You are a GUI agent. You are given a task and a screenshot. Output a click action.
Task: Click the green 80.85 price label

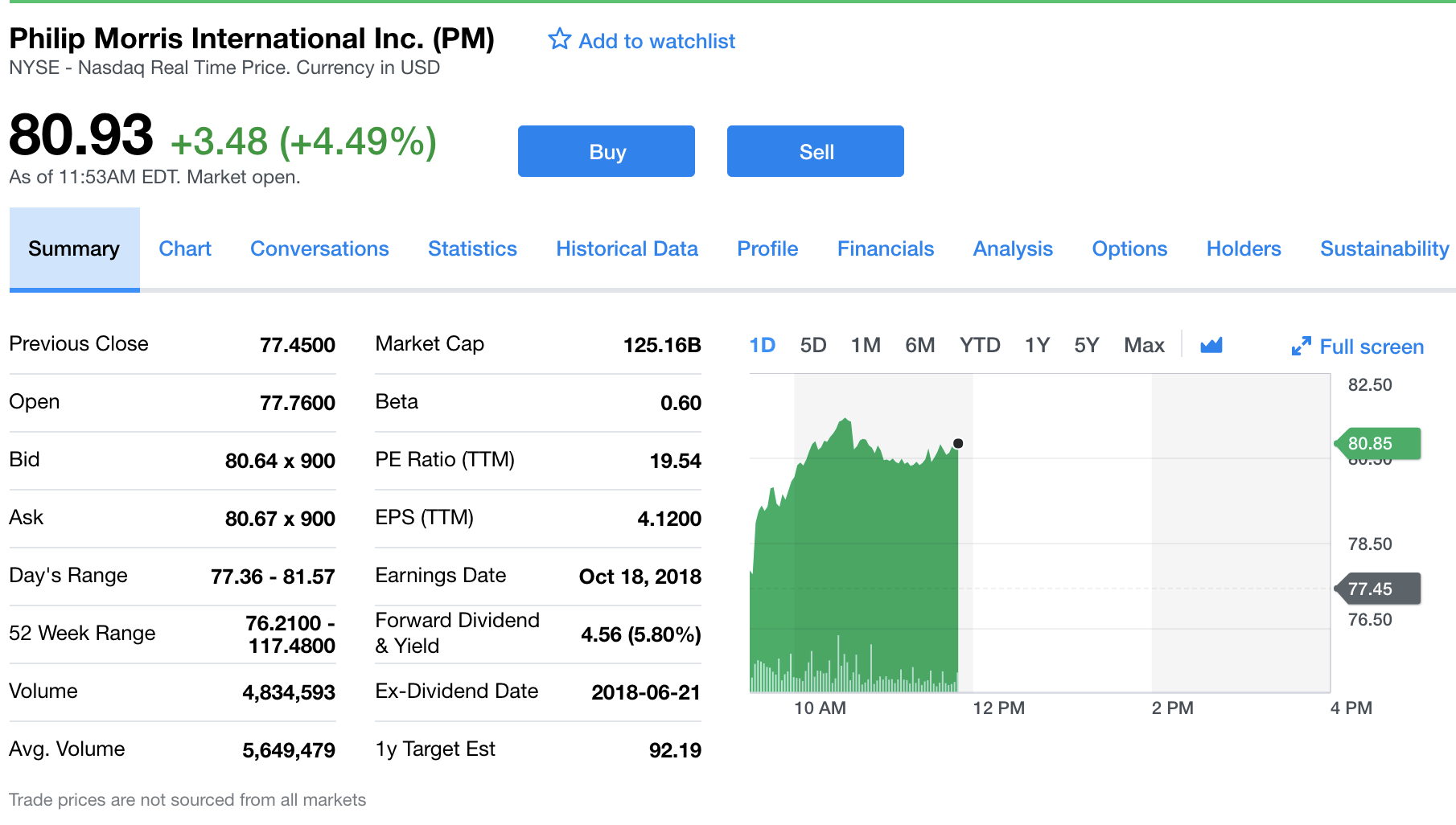pos(1376,443)
